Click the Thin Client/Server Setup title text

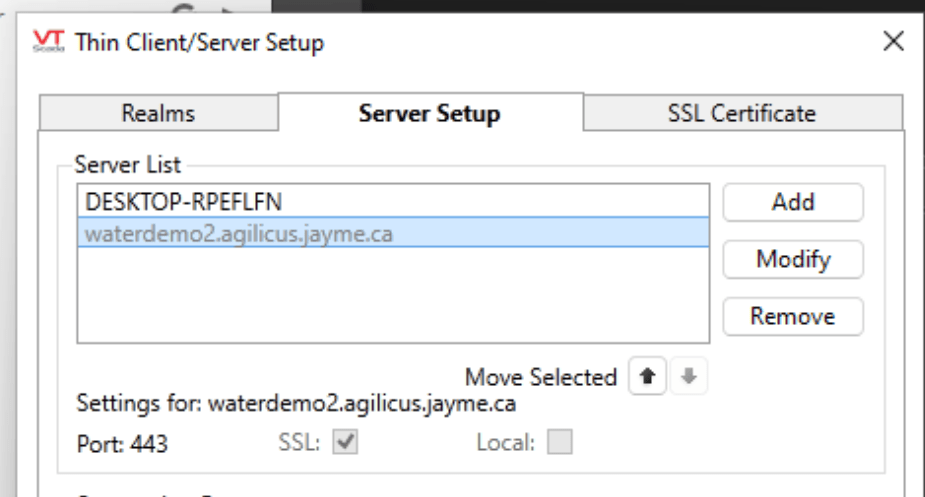(x=199, y=42)
